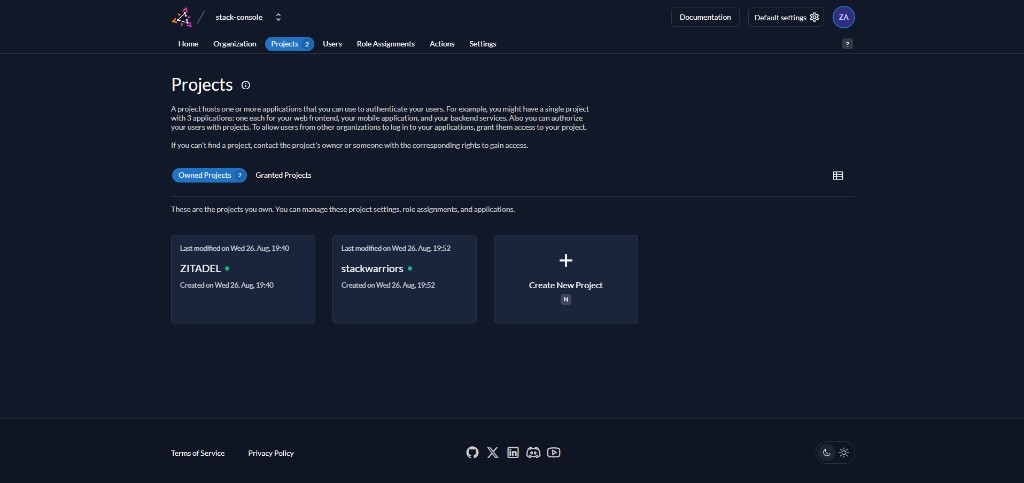
Task: Go to the Home tab
Action: pos(188,44)
